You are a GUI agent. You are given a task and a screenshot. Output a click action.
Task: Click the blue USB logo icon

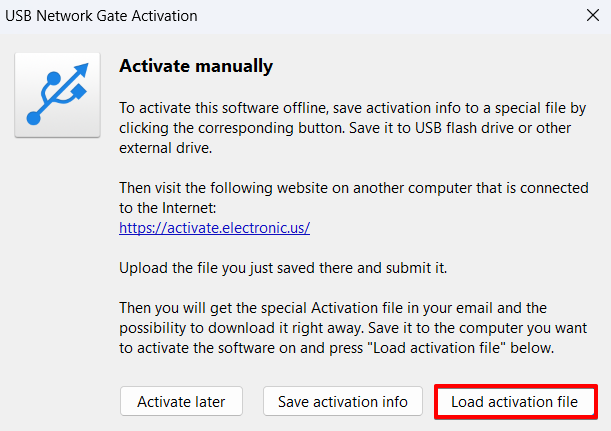[x=57, y=95]
